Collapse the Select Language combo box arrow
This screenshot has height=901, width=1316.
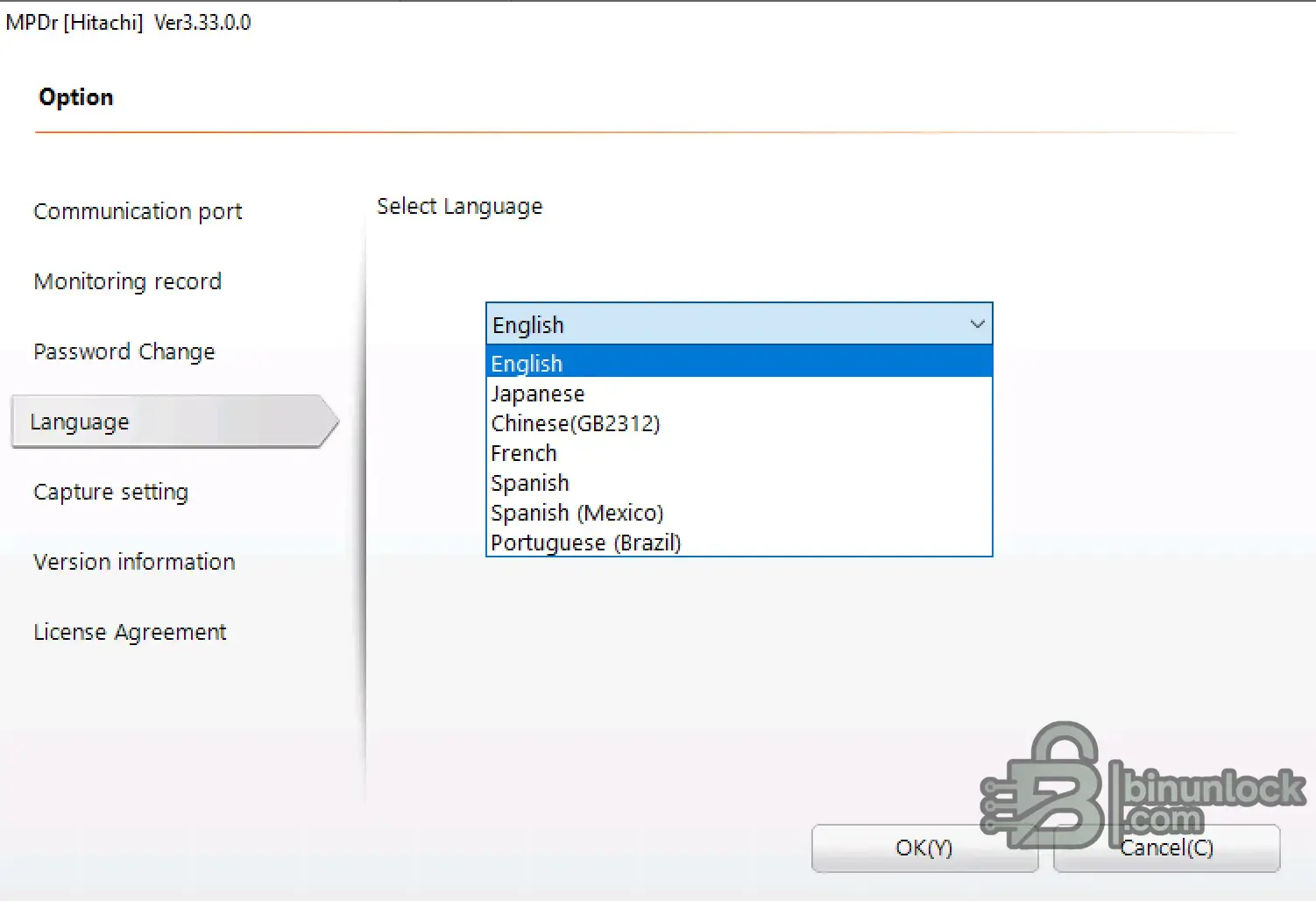(977, 324)
